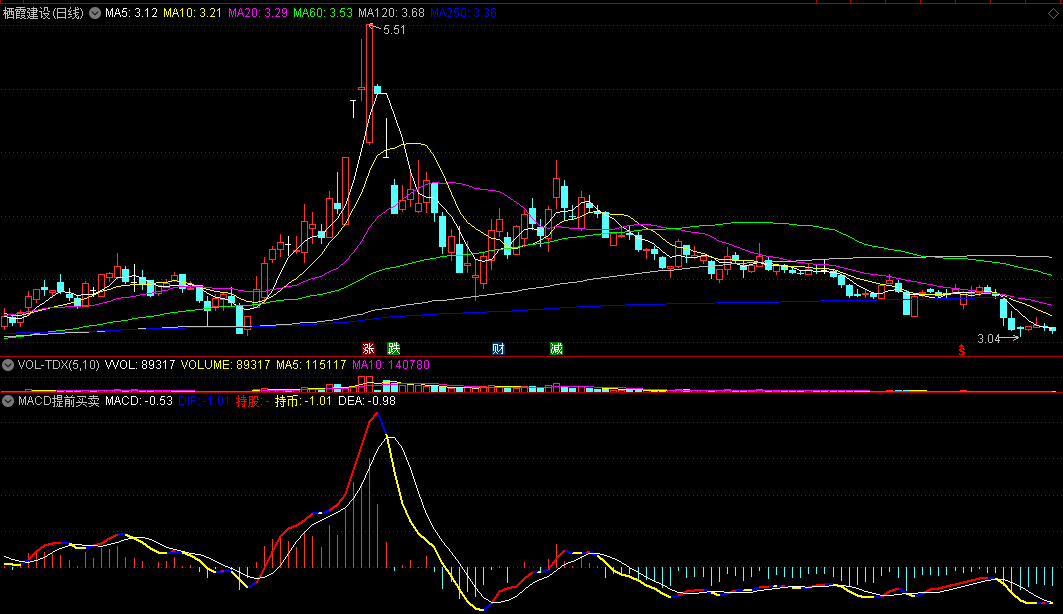Screen dimensions: 1063x614
Task: Expand the MACD提前买卖 indicator dropdown
Action: pos(8,401)
